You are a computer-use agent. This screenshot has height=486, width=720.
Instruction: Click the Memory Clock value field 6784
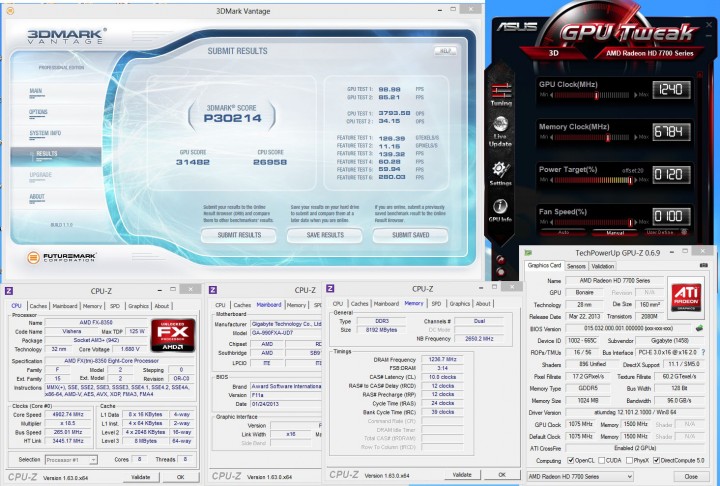(671, 132)
